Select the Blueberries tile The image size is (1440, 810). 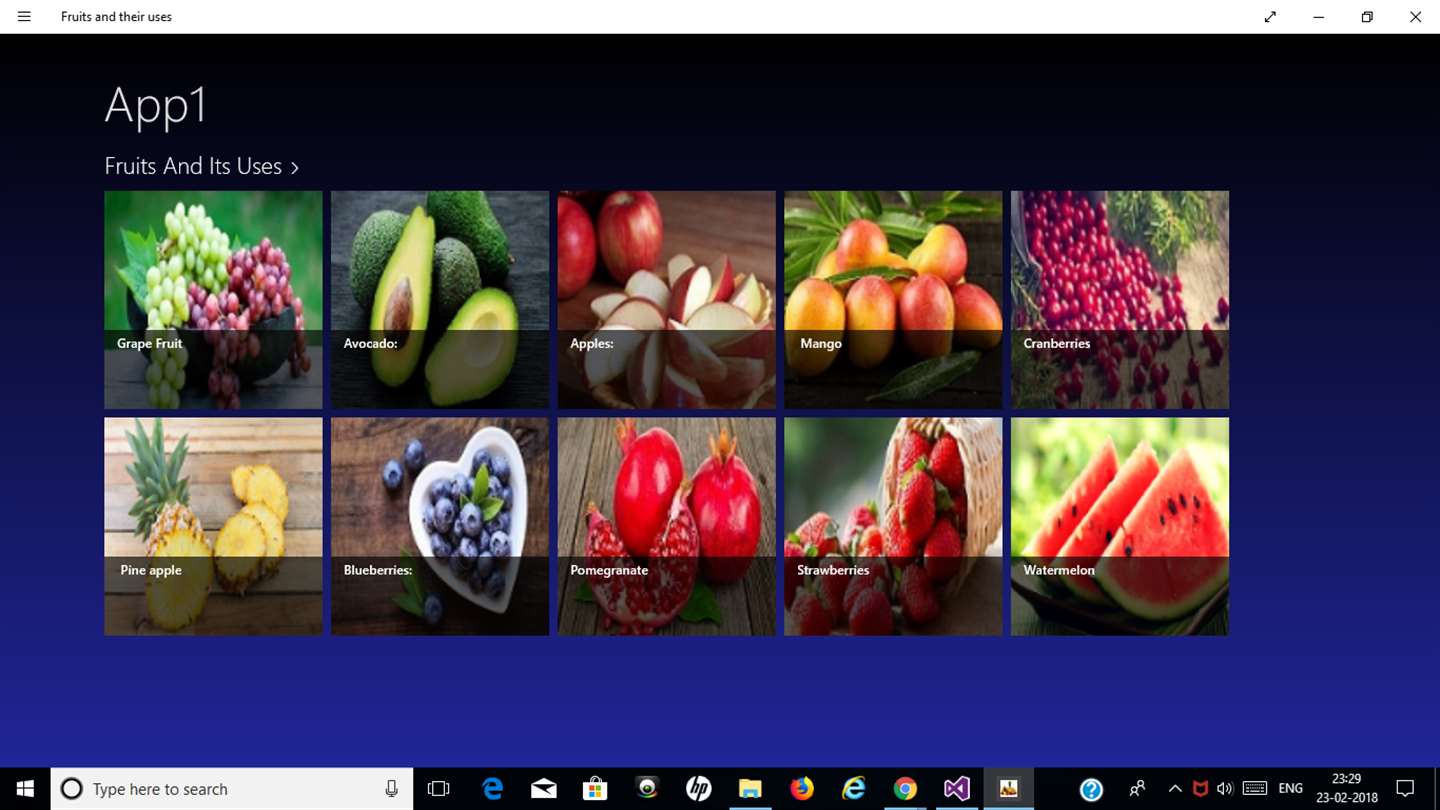point(440,526)
